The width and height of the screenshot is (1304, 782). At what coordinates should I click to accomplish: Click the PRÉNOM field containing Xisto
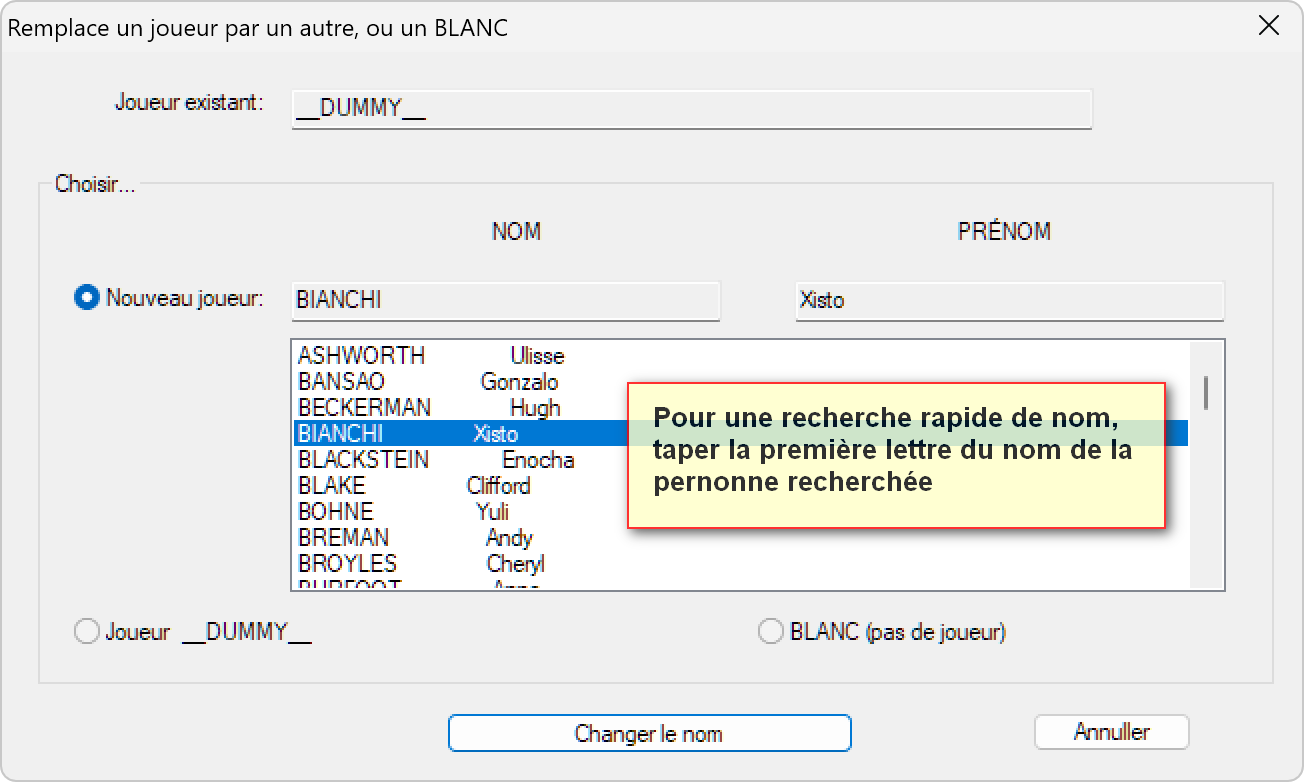[x=1009, y=300]
